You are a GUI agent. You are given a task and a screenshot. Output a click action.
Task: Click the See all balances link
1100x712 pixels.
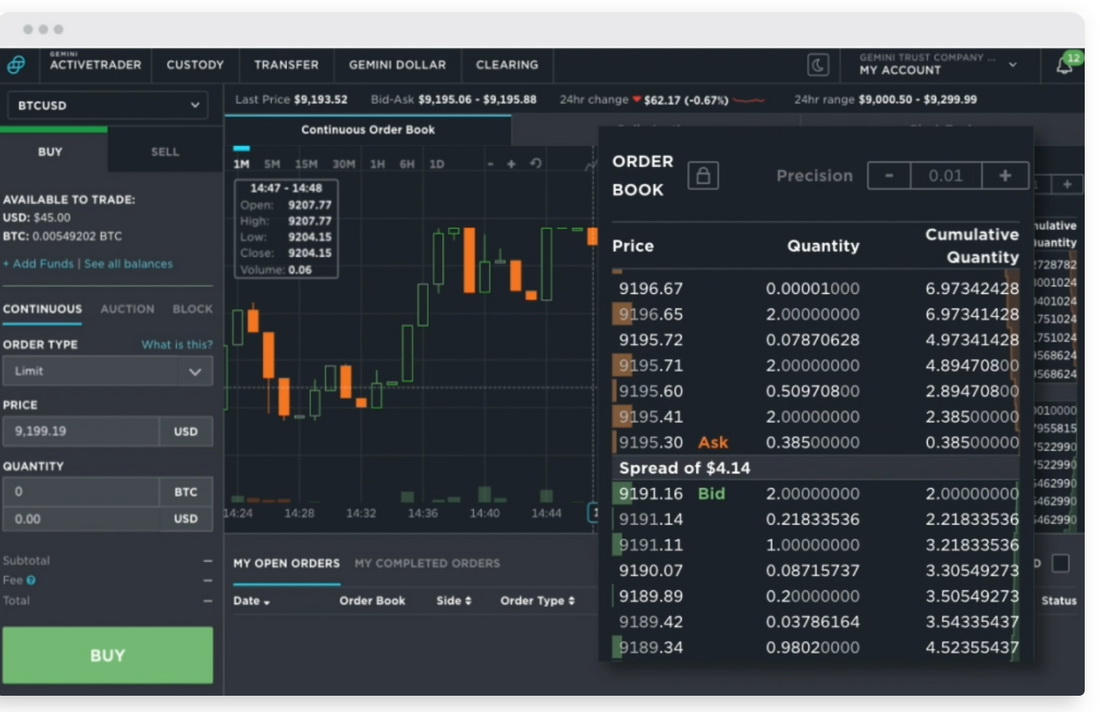click(x=128, y=264)
